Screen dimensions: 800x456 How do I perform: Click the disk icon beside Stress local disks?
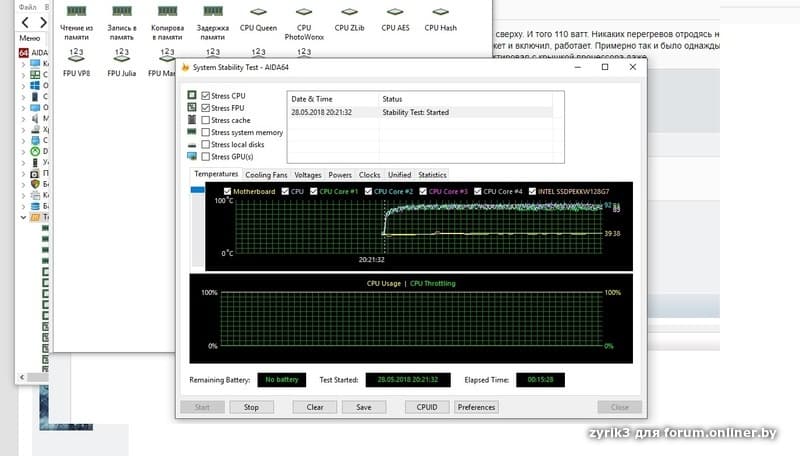[x=192, y=145]
